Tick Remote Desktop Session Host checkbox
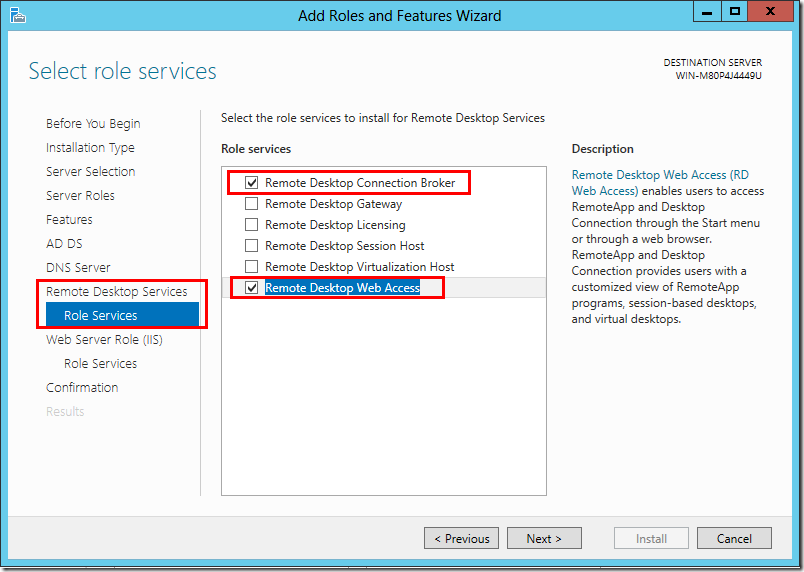The width and height of the screenshot is (804, 572). pos(252,246)
